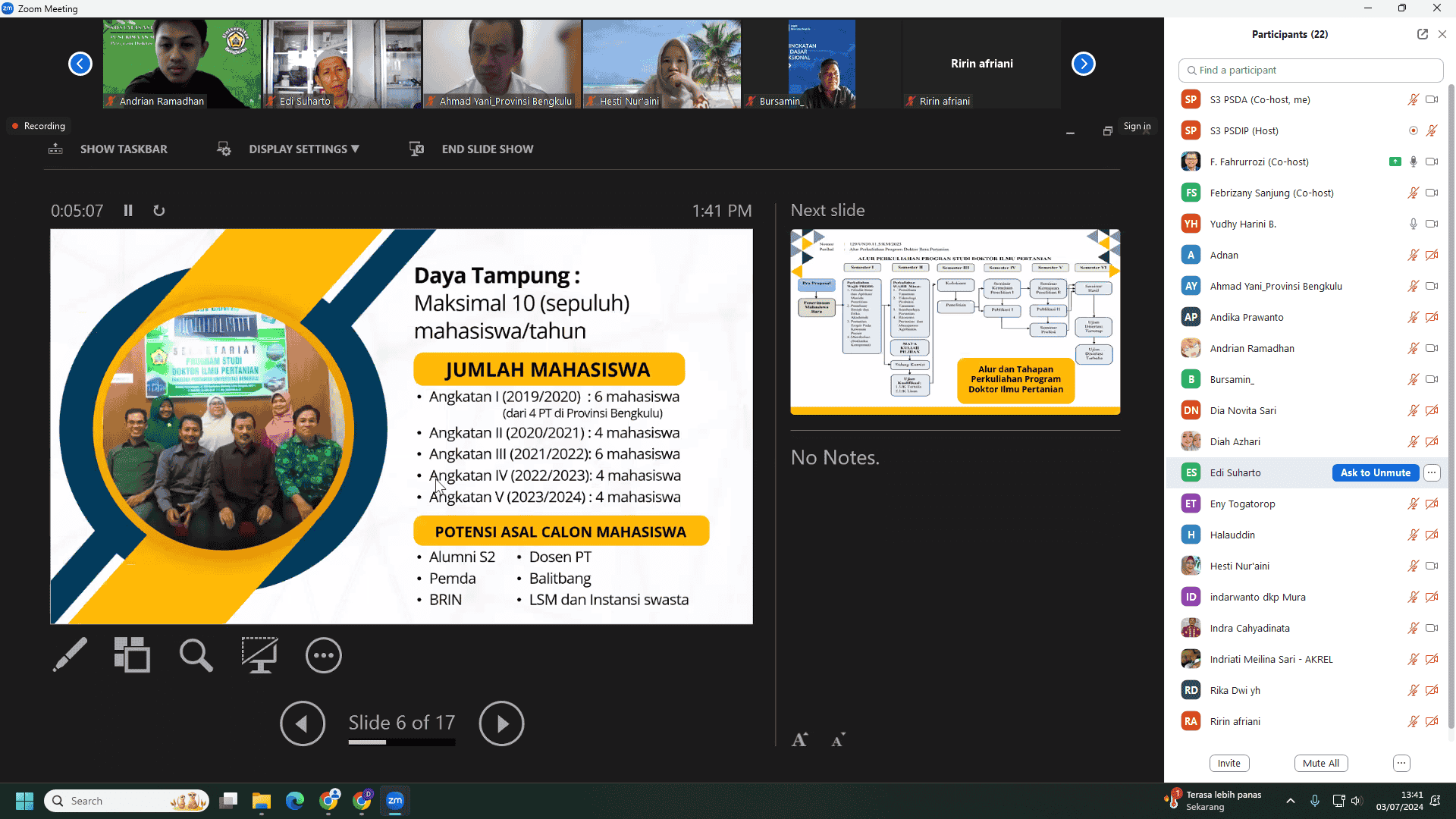Click muted mic icon of Febrizany Sanjung

click(1413, 193)
